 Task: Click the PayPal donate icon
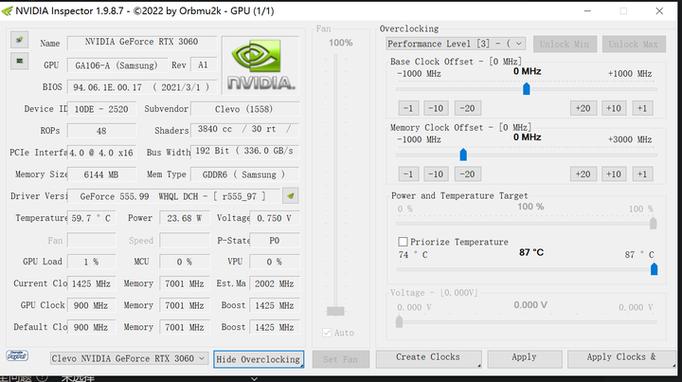(x=17, y=355)
